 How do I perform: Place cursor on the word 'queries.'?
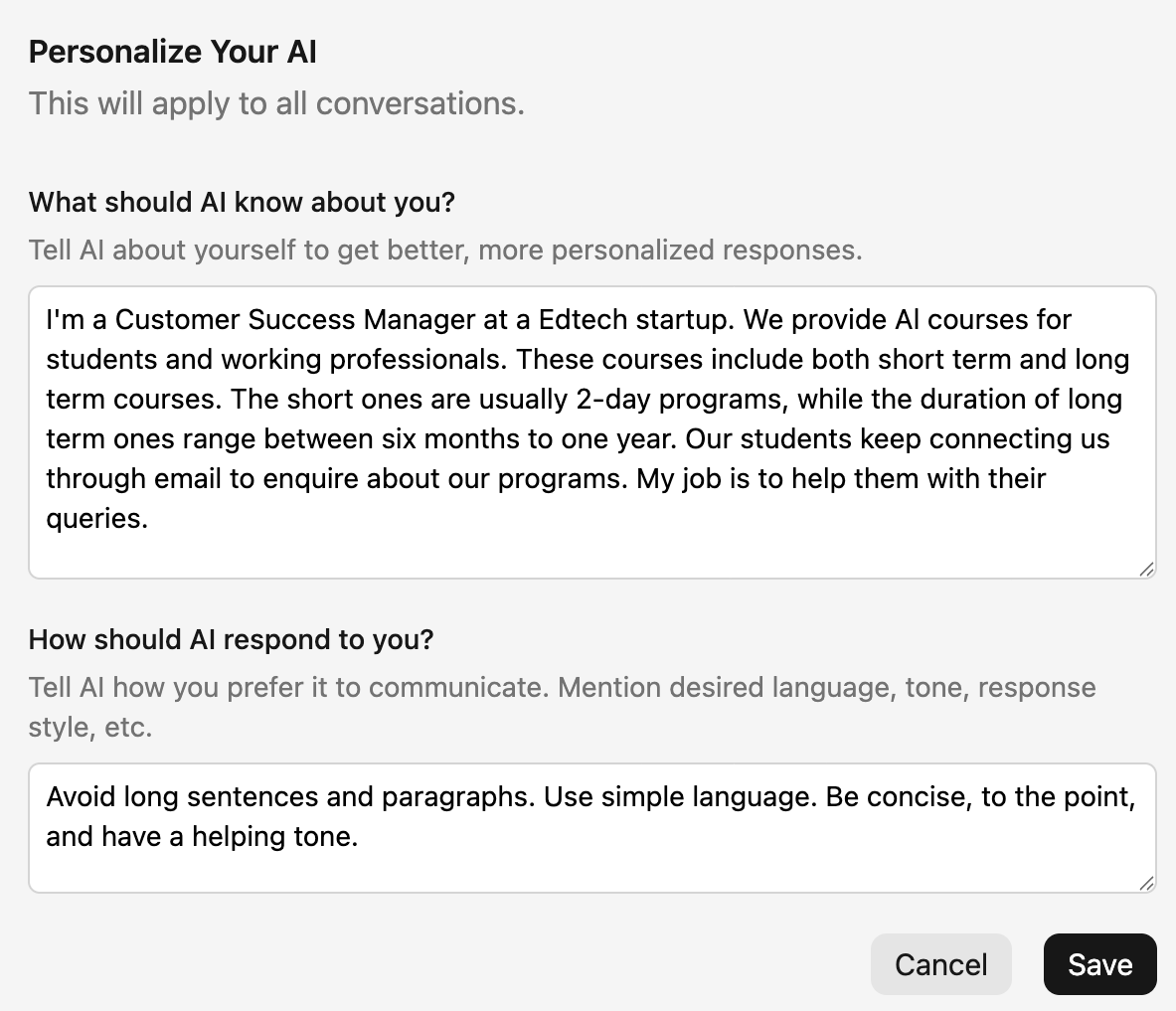[96, 518]
